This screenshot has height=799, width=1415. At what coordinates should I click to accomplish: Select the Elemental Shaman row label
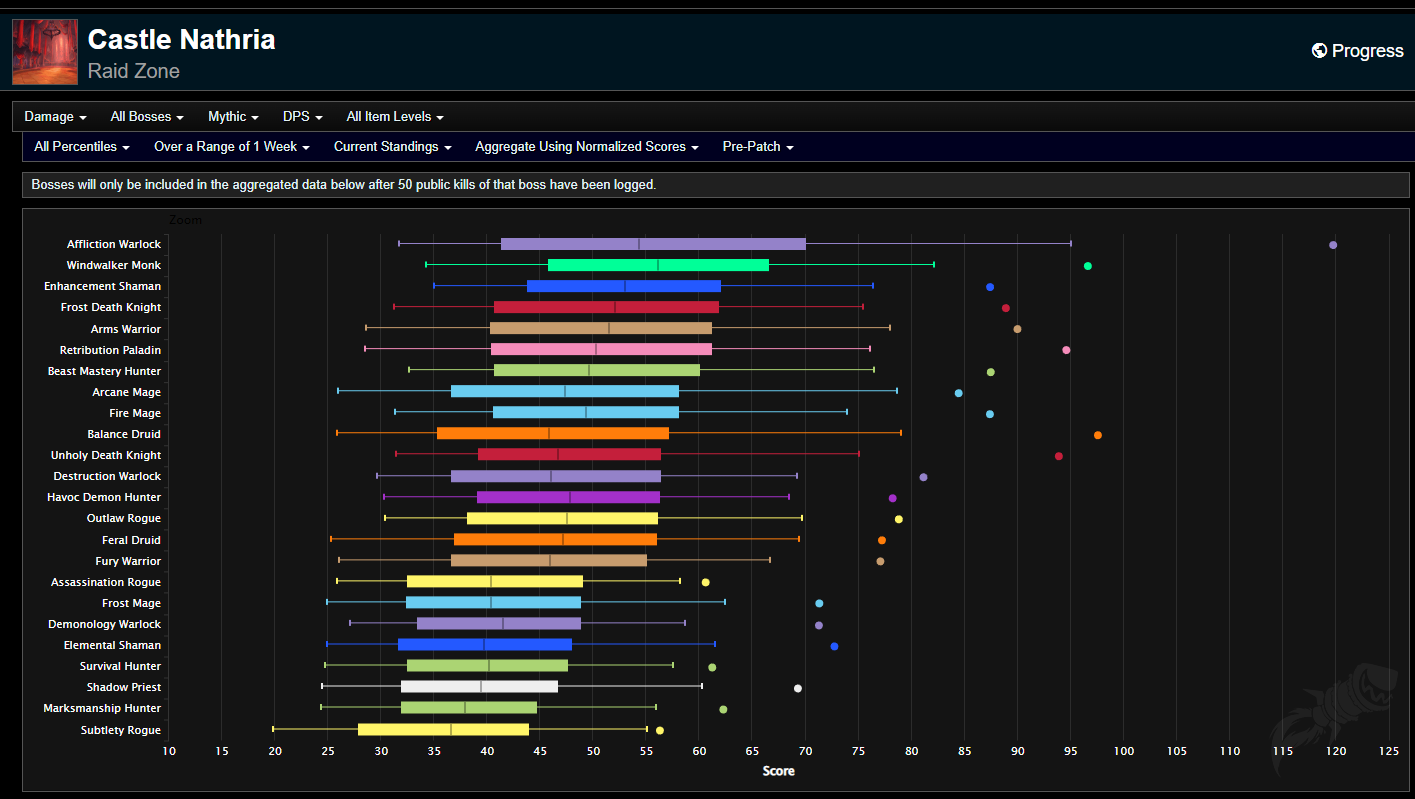pos(112,645)
